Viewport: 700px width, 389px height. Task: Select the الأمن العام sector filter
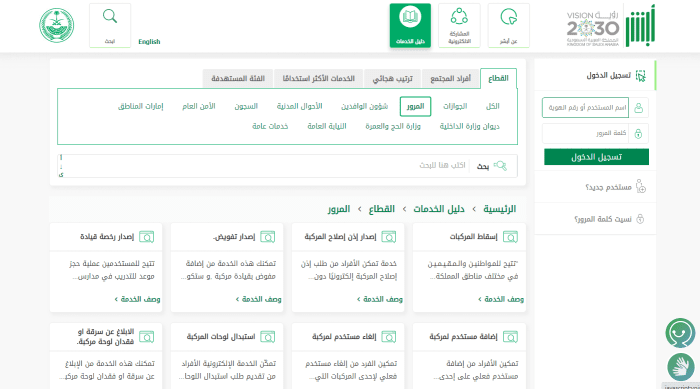199,106
